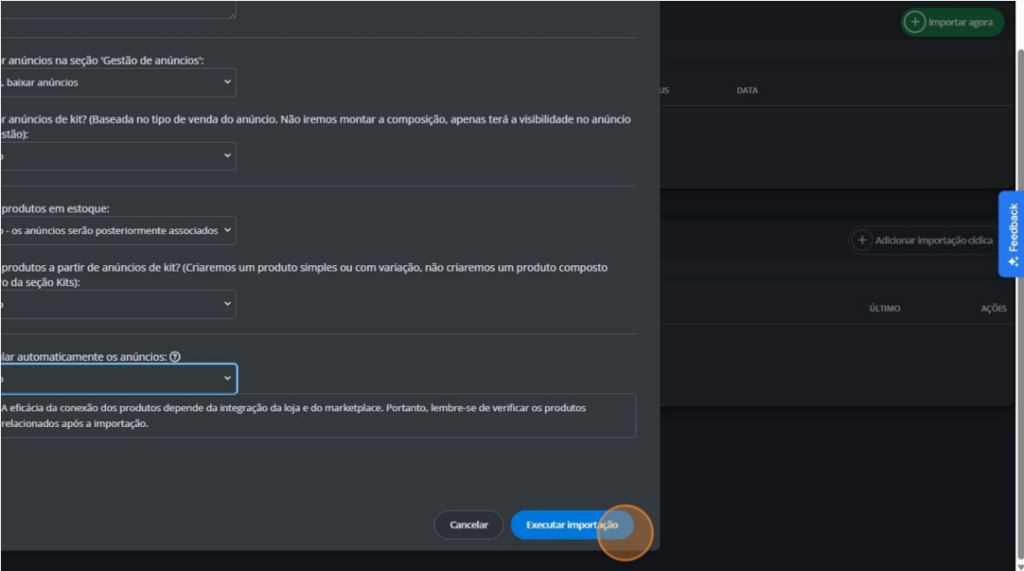Click the textarea resize handle at top

click(232, 14)
